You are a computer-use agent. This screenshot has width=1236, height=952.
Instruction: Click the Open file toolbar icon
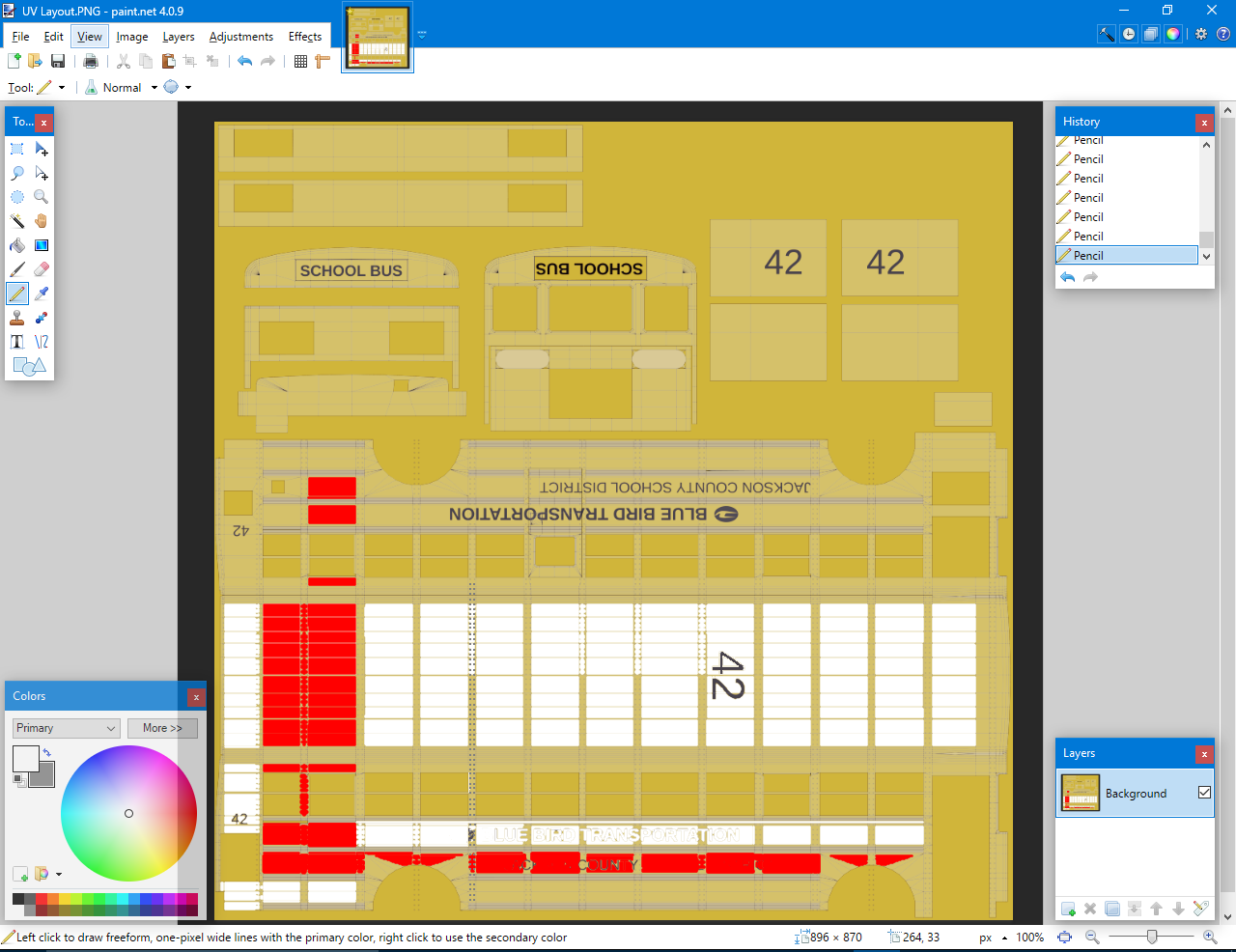[36, 61]
